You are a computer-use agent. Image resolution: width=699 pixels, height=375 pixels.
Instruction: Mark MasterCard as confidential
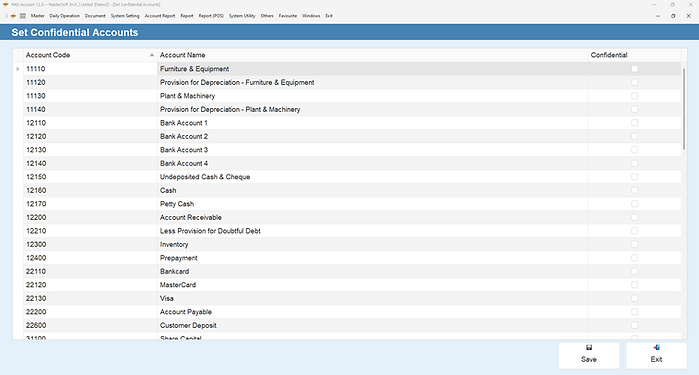[x=634, y=285]
